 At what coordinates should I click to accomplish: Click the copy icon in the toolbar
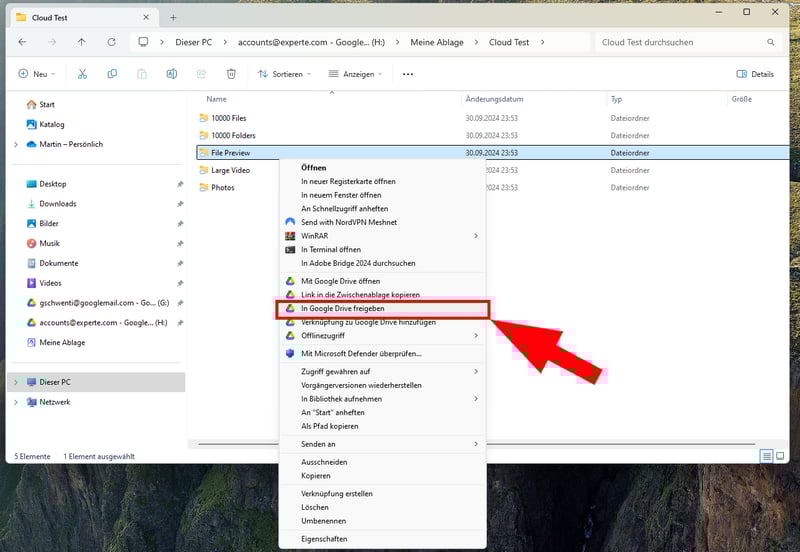tap(112, 74)
